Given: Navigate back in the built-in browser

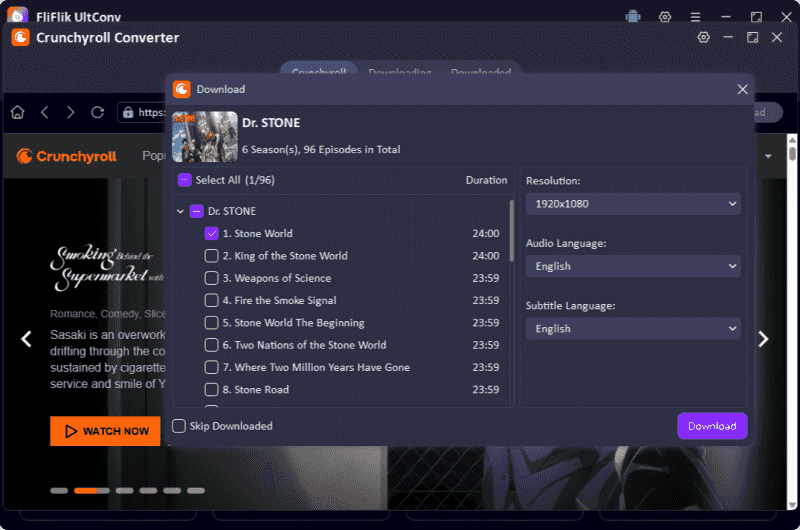Looking at the screenshot, I should click(44, 112).
